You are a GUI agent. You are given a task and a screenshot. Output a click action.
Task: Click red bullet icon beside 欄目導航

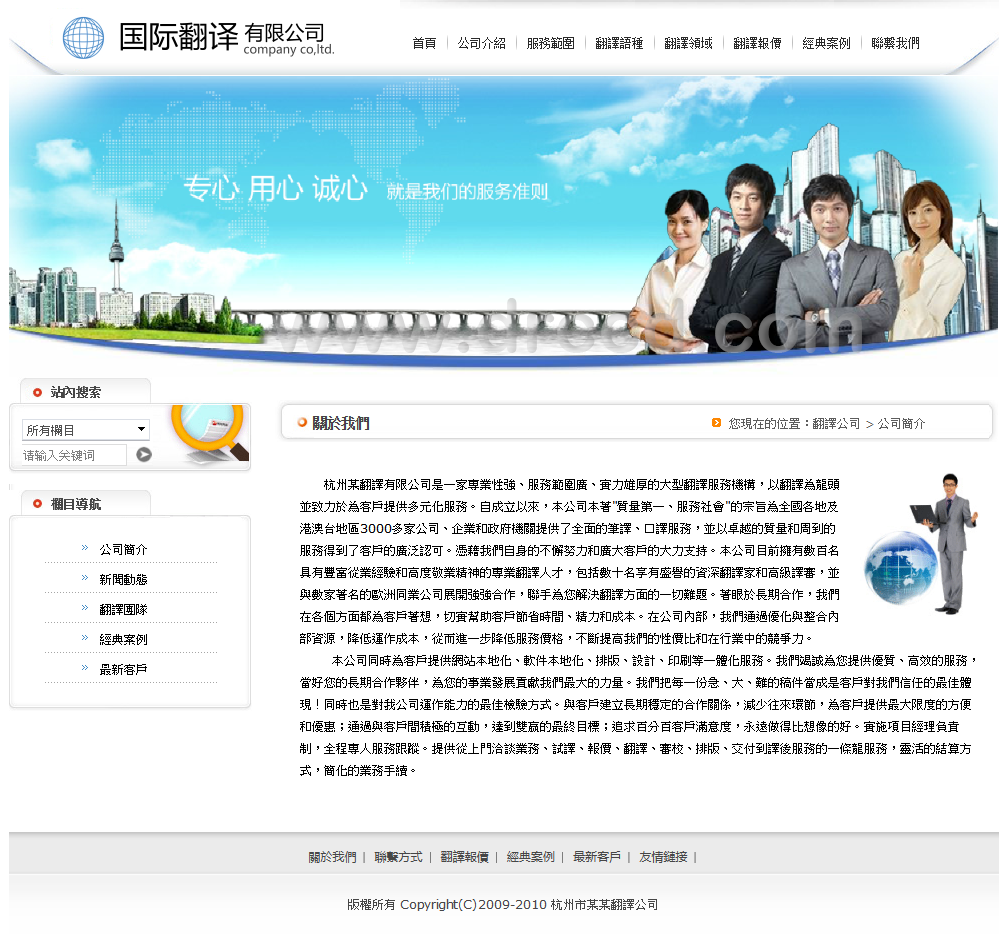point(37,504)
